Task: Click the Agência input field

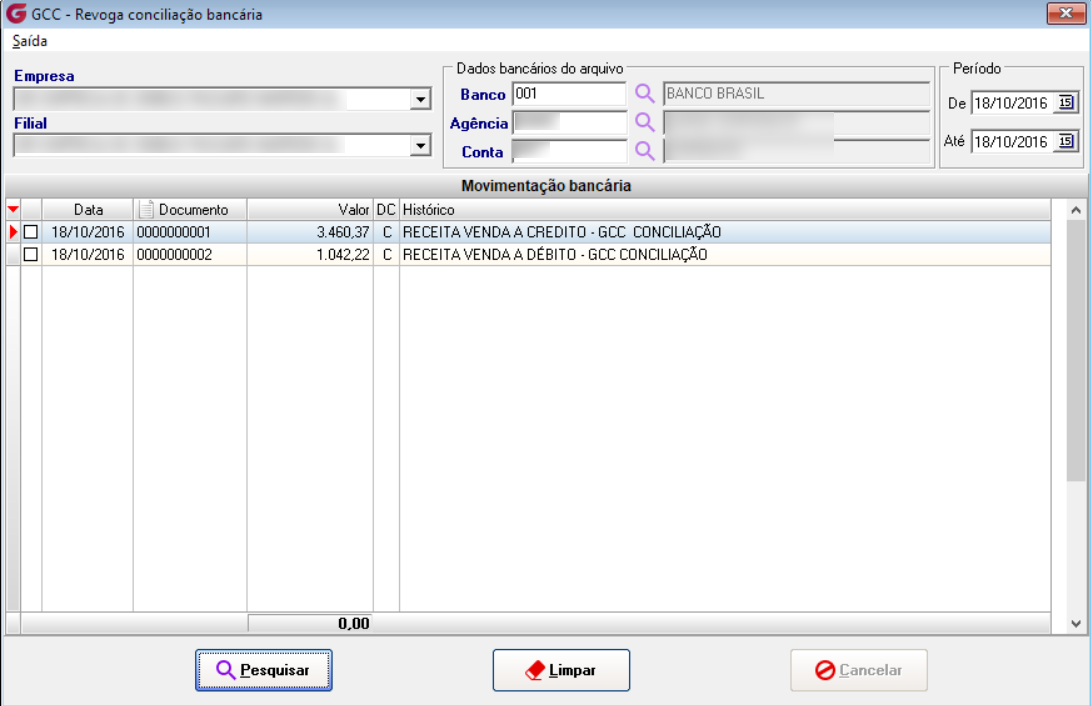Action: pos(569,122)
